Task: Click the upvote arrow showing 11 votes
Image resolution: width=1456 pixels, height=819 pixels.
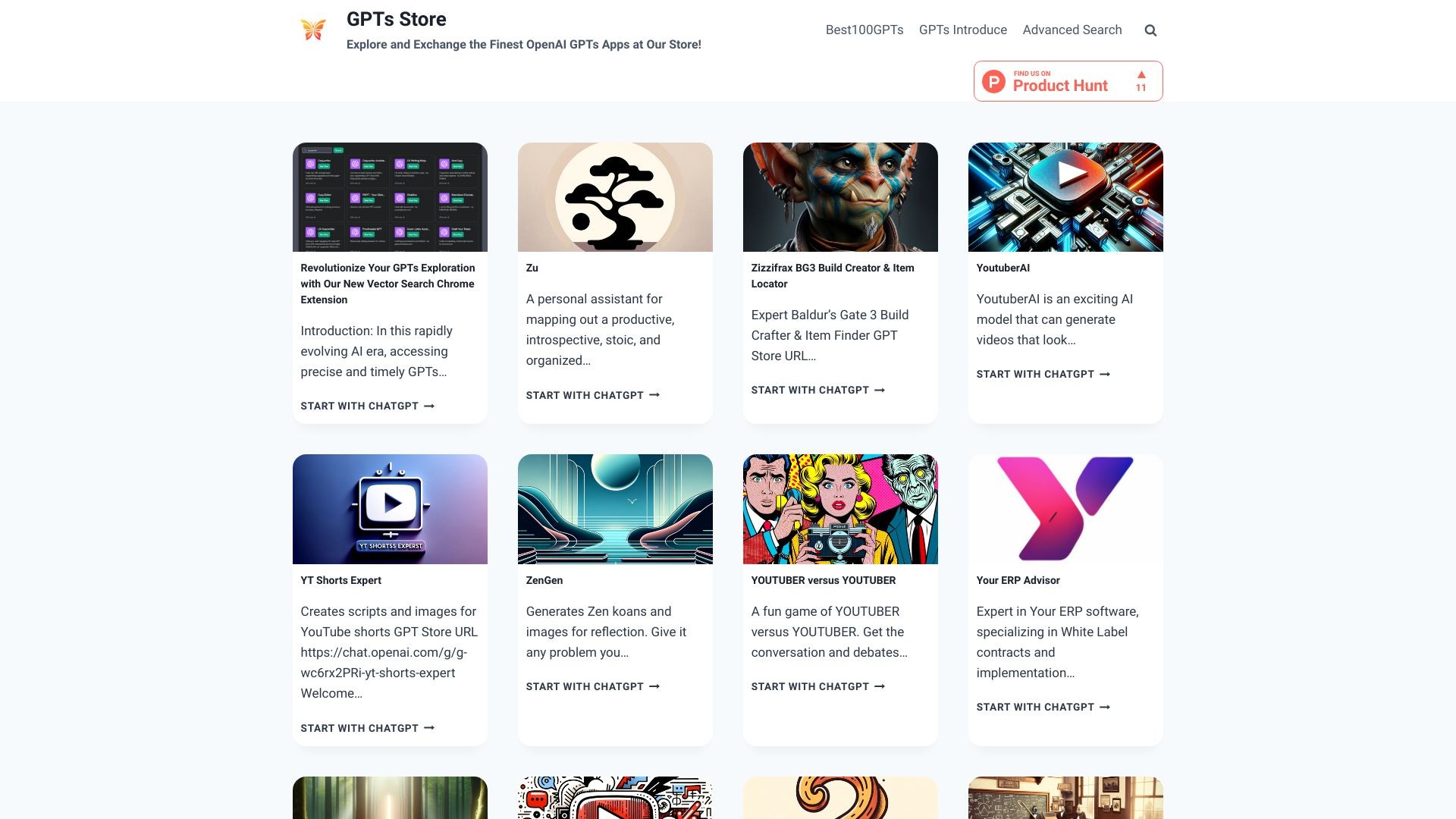Action: point(1141,80)
